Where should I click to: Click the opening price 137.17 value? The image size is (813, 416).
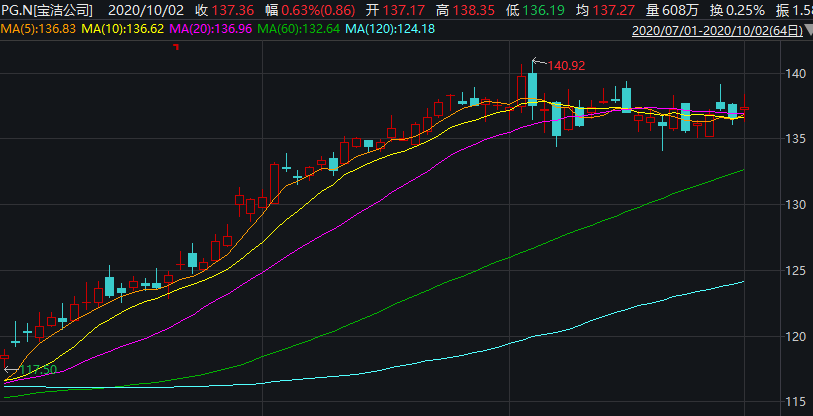coord(403,10)
